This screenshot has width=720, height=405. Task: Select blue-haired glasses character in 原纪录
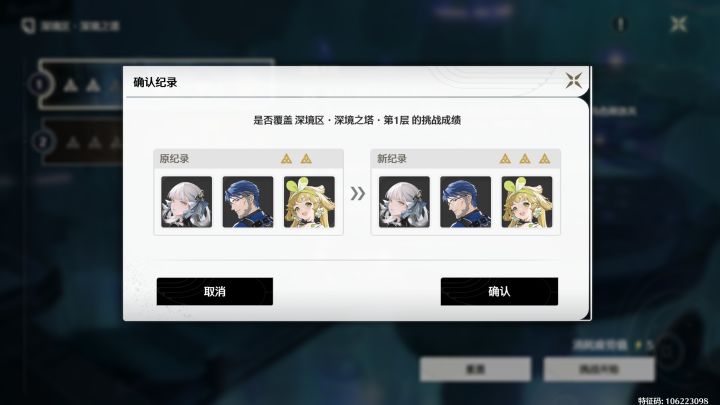pos(248,202)
